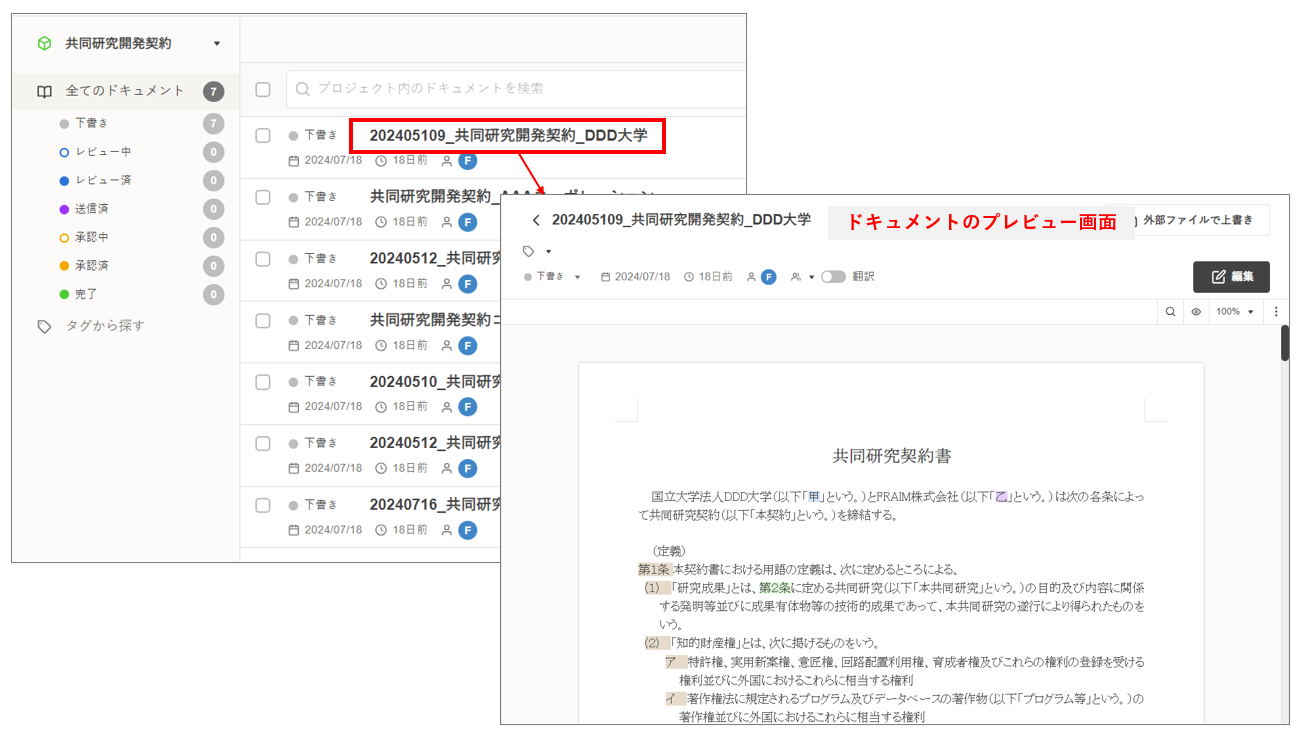Check the box for 202405109 DDD大学 document

click(263, 135)
